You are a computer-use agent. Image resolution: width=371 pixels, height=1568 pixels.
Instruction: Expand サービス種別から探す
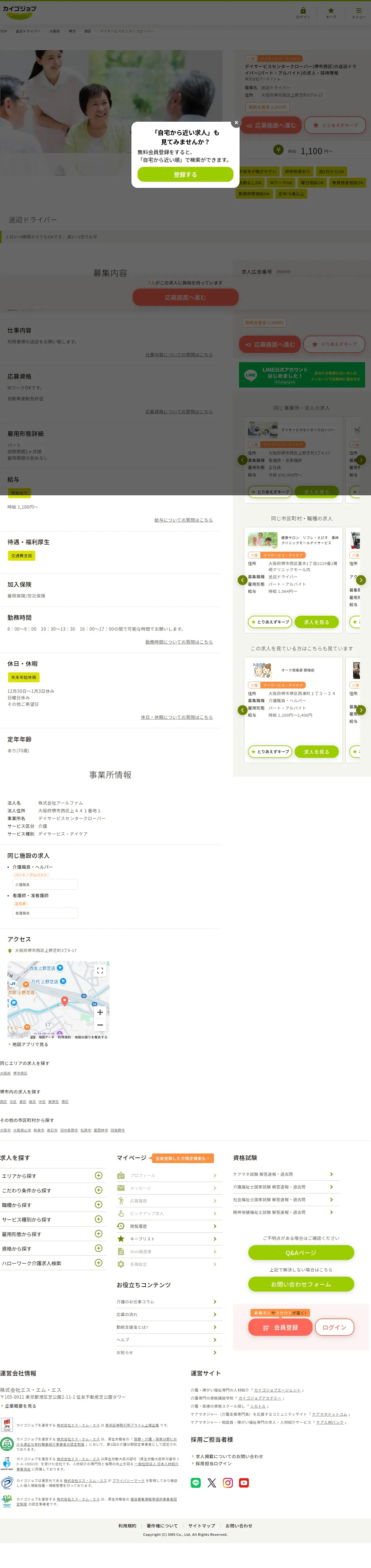coord(53,1219)
